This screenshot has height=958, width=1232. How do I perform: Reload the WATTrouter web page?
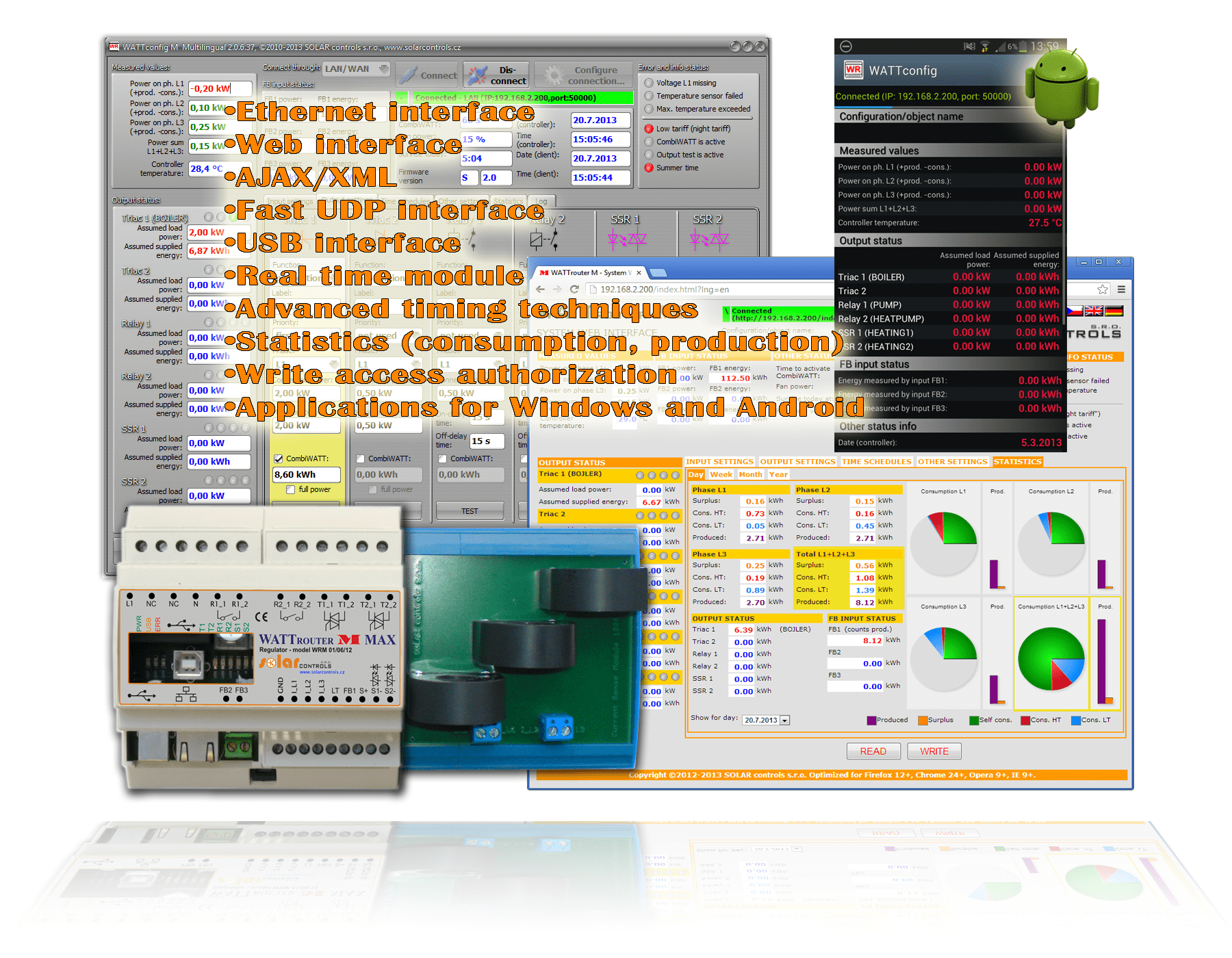tap(574, 289)
